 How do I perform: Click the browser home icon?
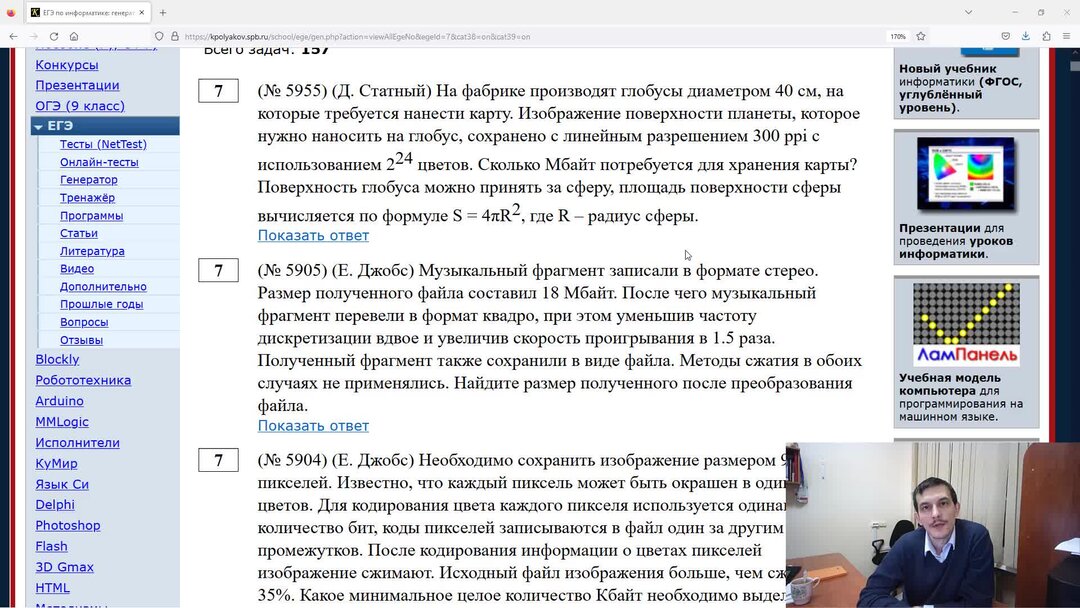click(74, 36)
